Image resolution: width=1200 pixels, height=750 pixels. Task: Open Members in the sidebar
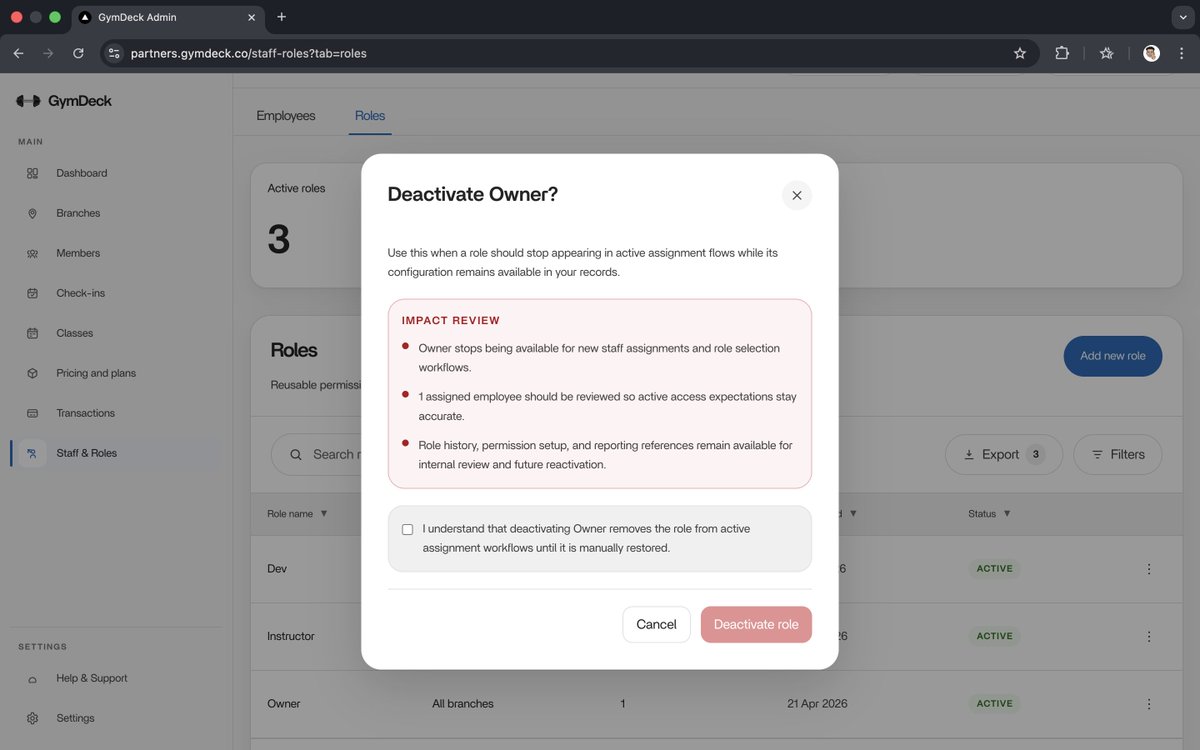coord(78,253)
